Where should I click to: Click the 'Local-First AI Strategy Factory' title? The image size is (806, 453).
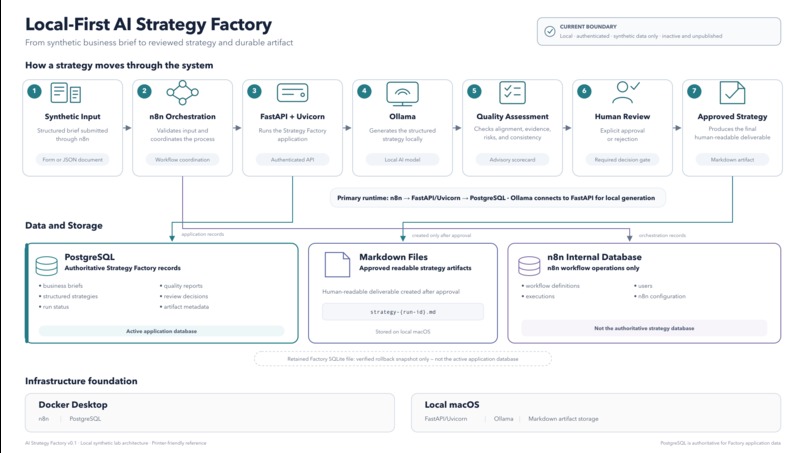[149, 24]
